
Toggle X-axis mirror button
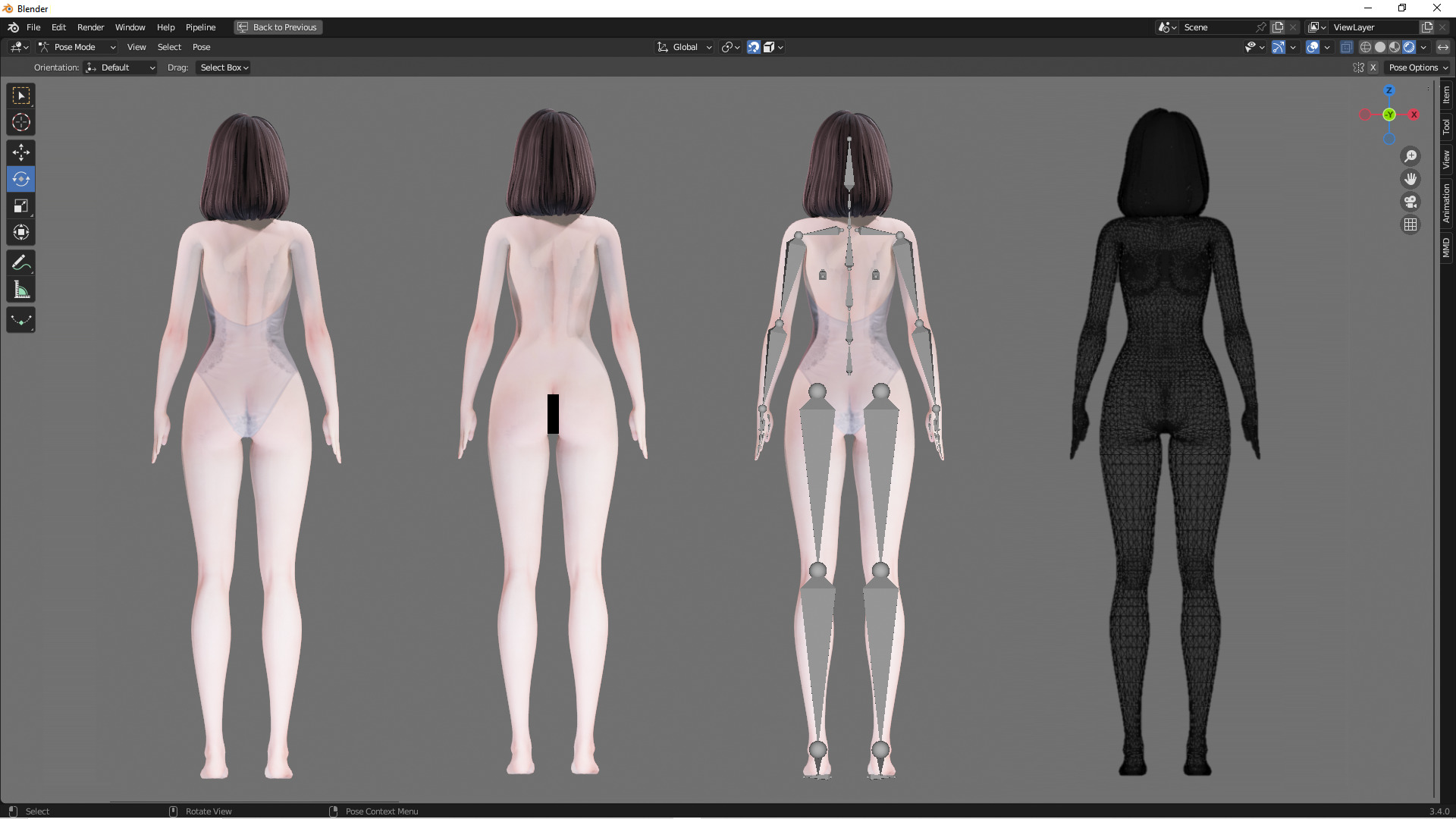1373,67
